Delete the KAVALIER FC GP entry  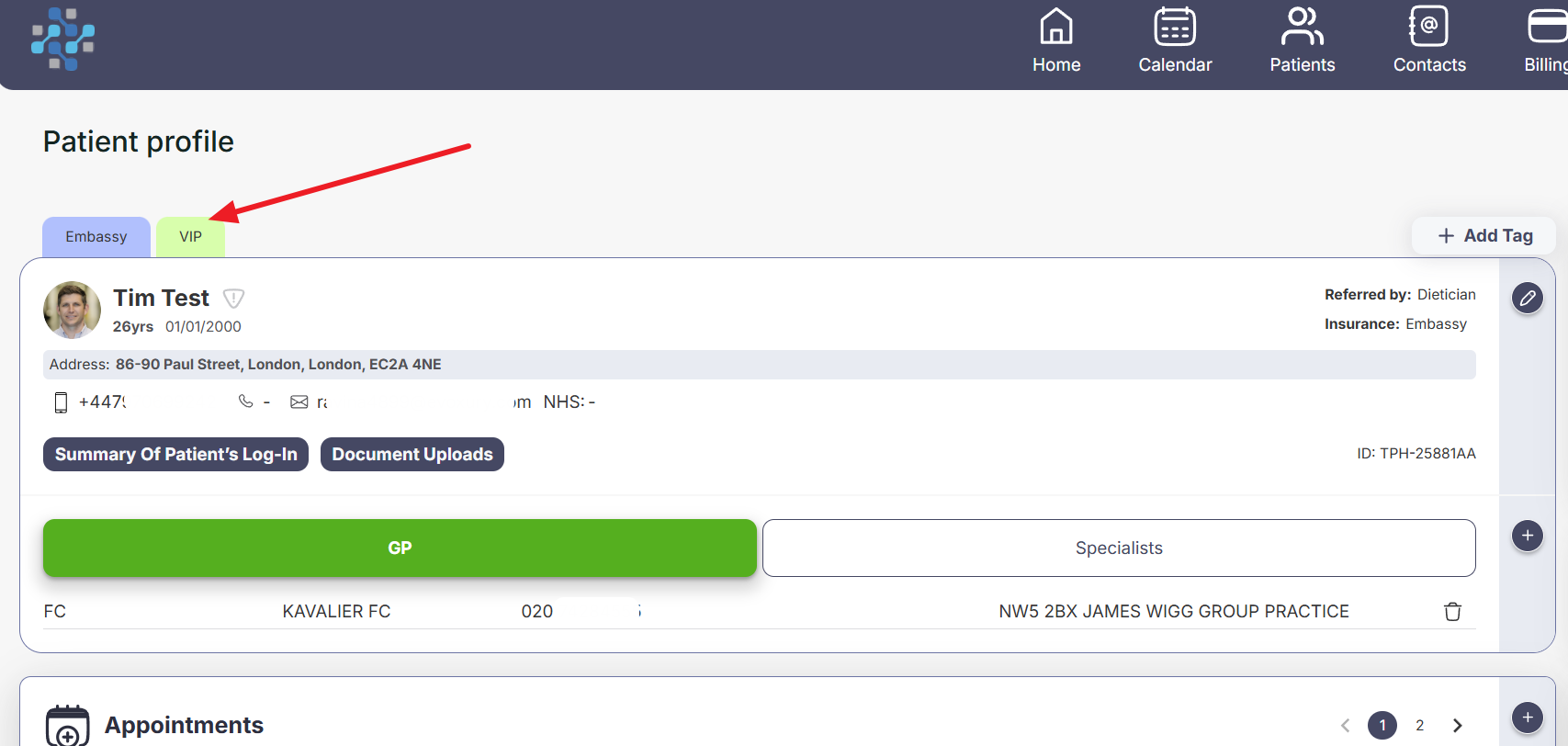1452,612
